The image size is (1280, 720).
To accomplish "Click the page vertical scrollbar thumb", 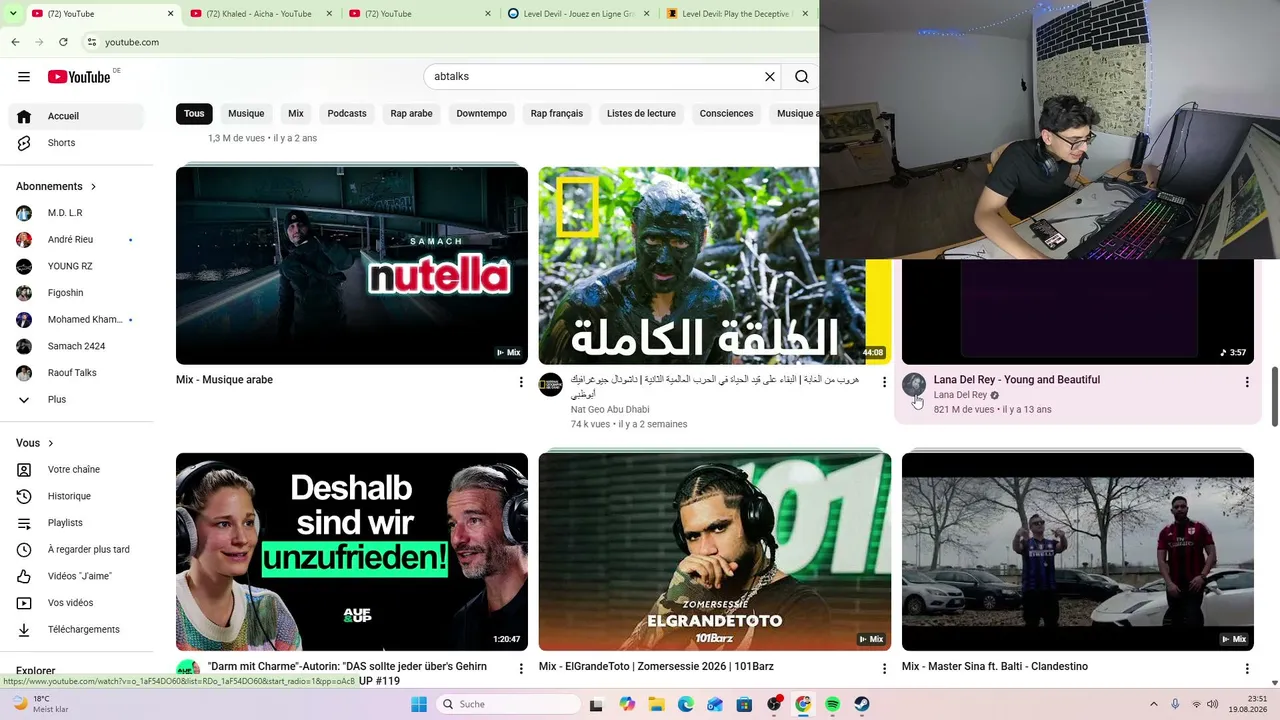I will (1275, 397).
